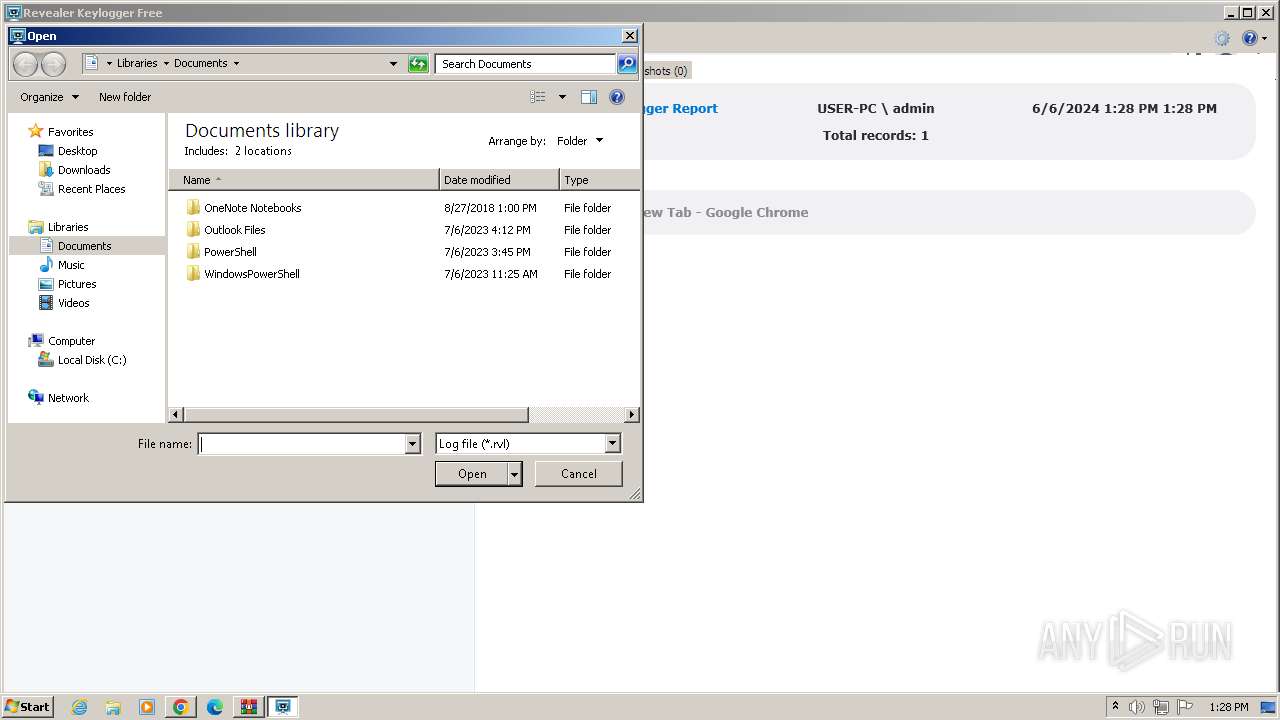Open Windows Media Player from taskbar

tap(147, 707)
